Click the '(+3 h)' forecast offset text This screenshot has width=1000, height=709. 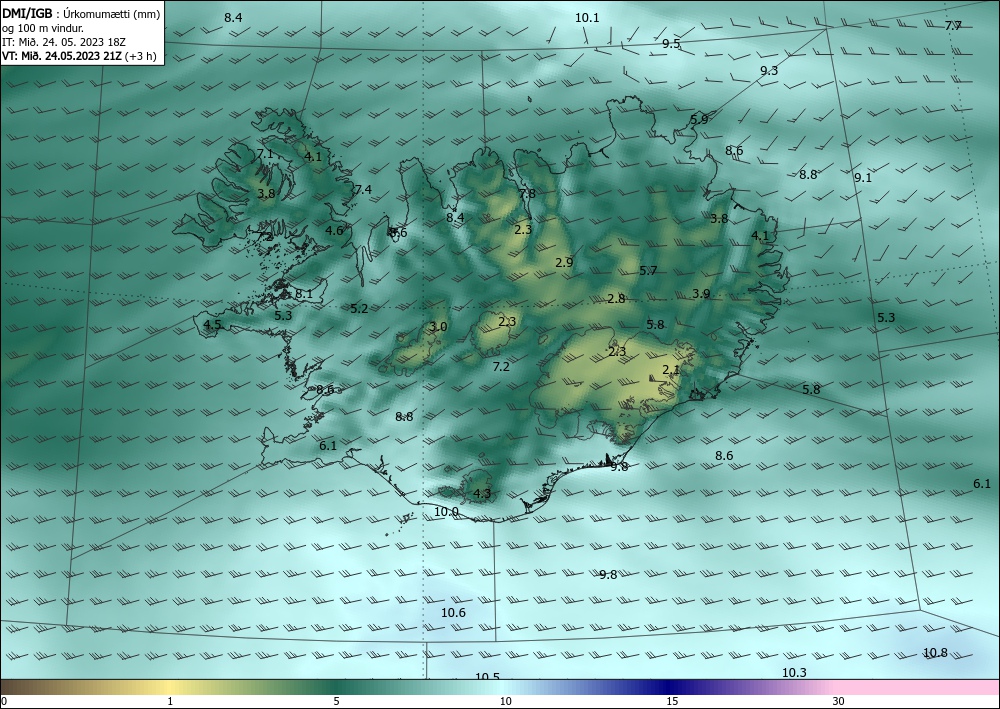click(141, 55)
